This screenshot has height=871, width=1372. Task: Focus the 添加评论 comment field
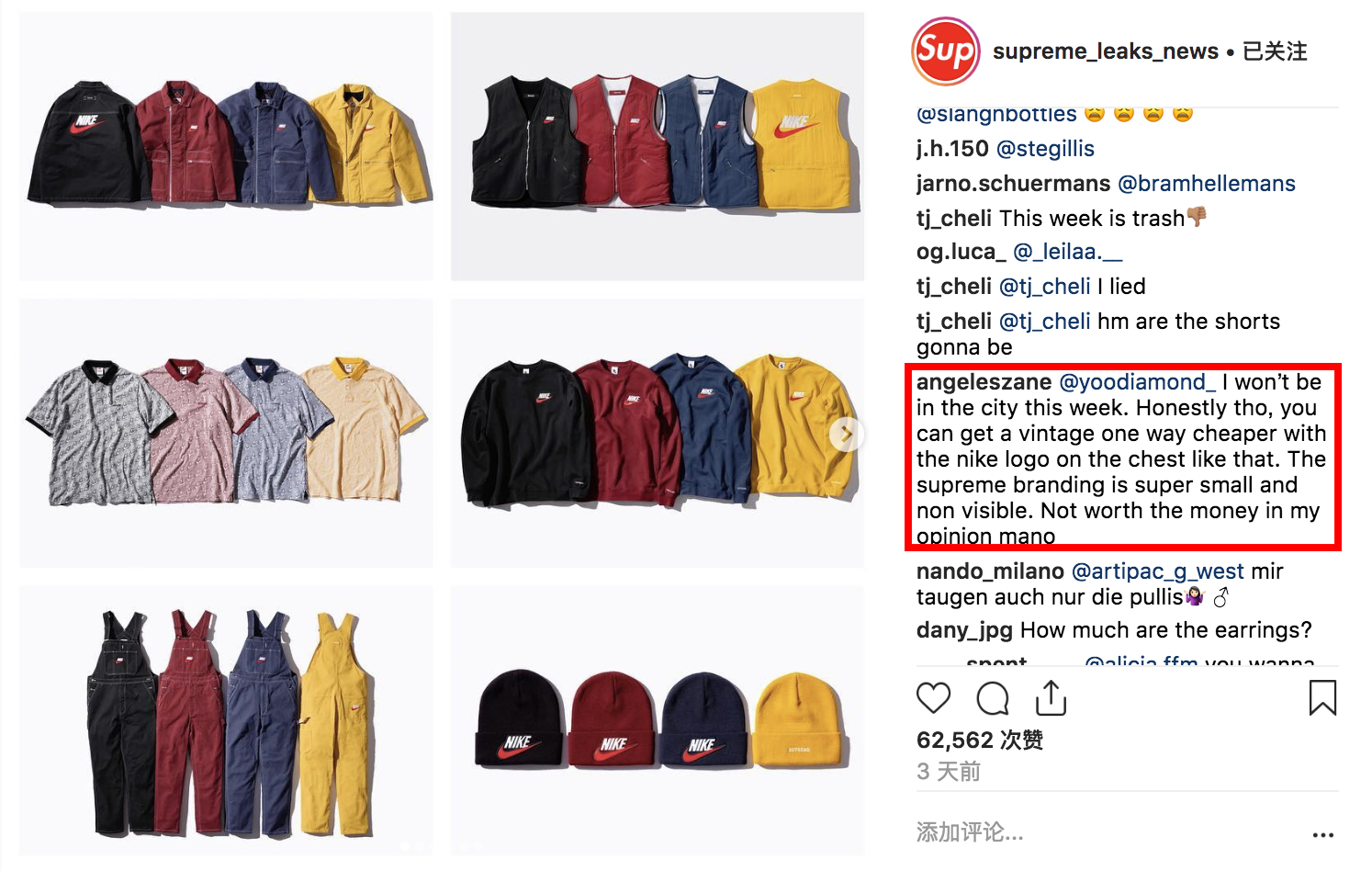pyautogui.click(x=1108, y=832)
